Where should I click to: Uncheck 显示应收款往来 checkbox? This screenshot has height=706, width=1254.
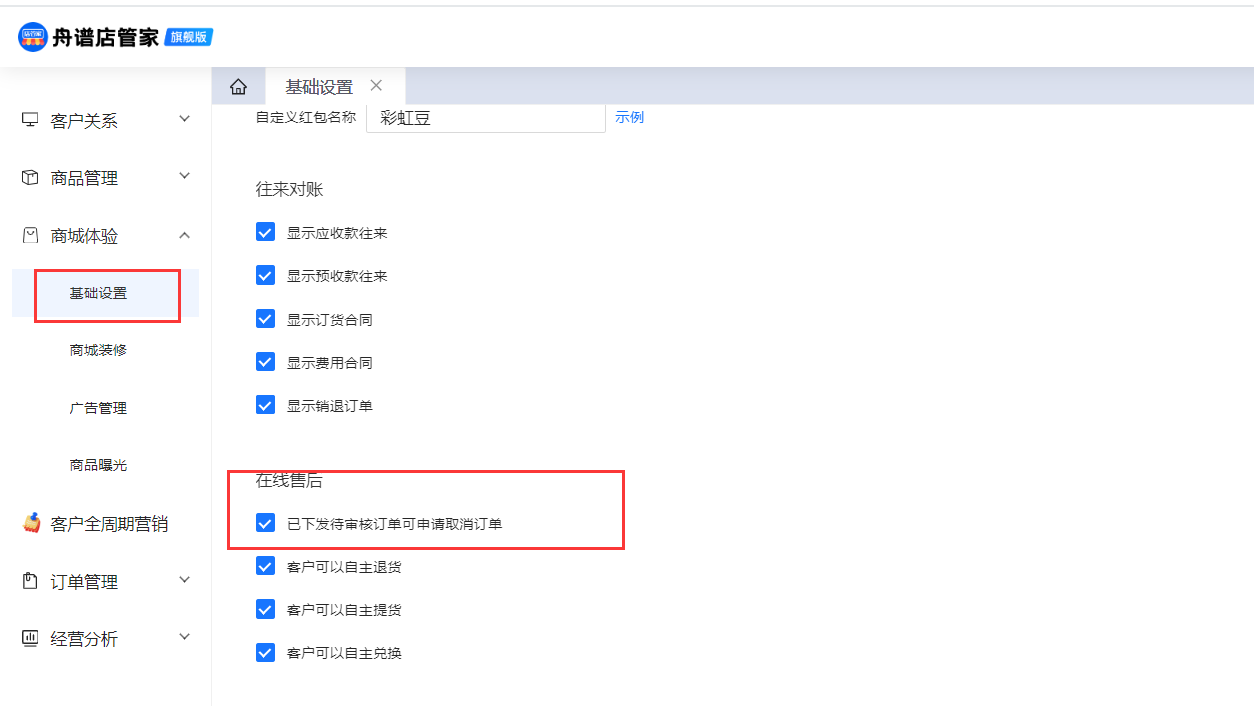coord(265,232)
